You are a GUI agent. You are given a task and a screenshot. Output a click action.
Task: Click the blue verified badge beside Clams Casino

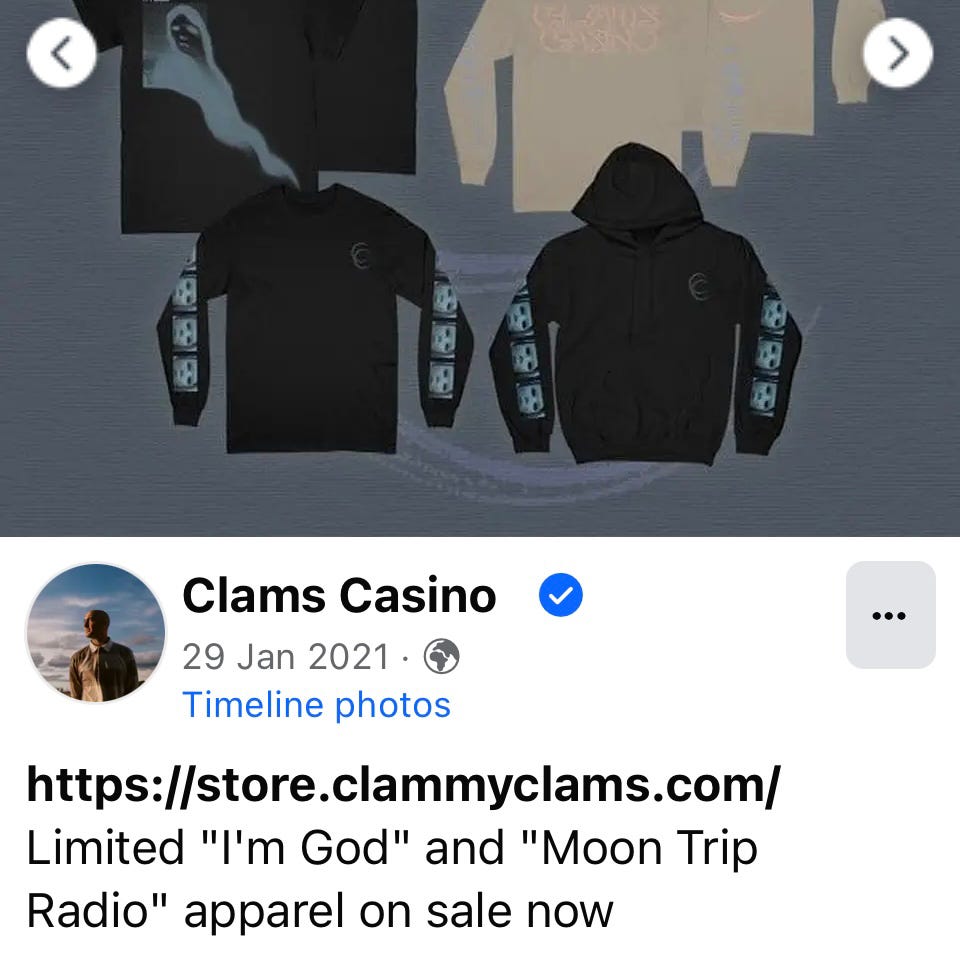pyautogui.click(x=560, y=595)
